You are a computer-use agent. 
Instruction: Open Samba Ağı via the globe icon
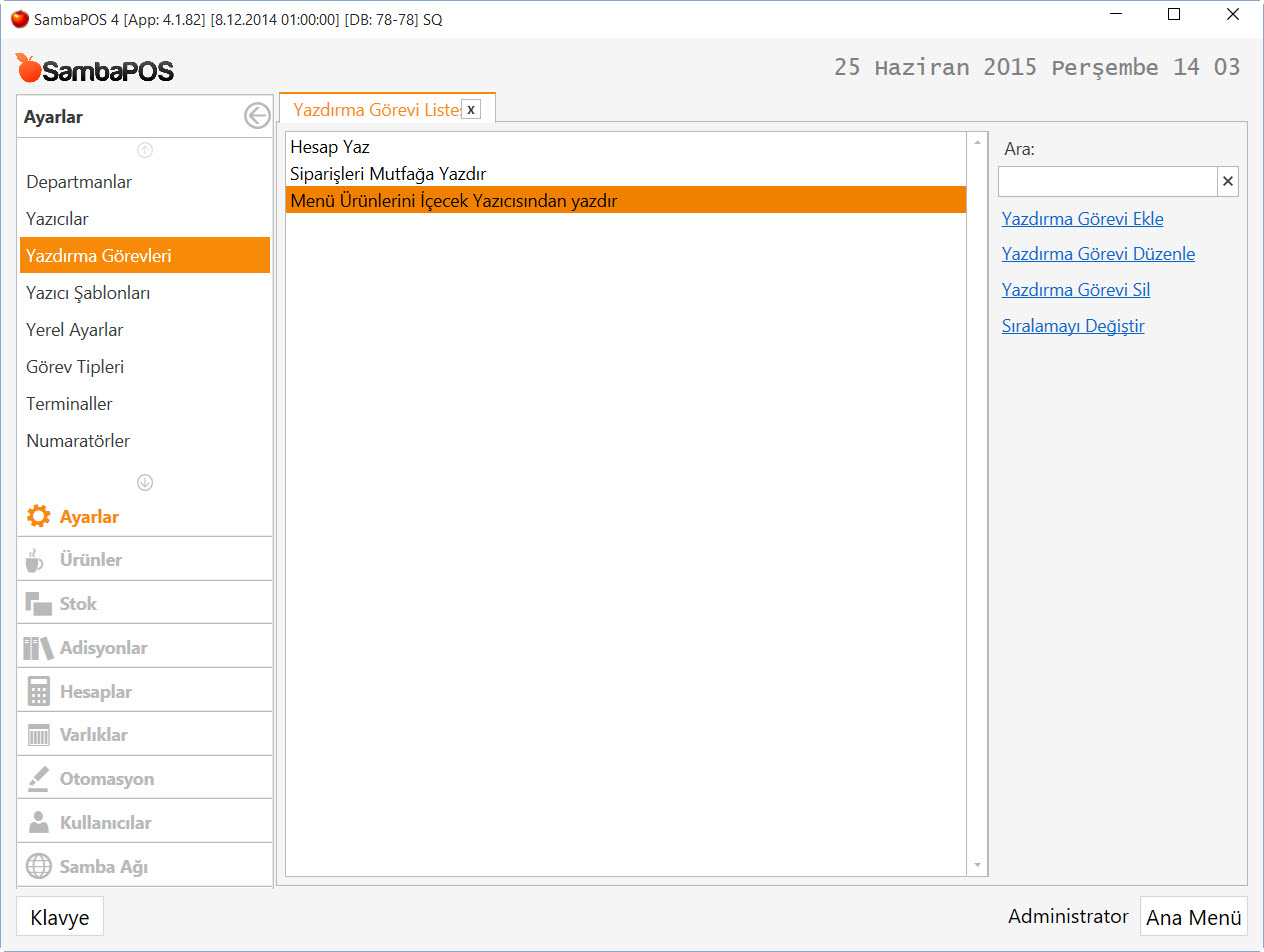(38, 867)
